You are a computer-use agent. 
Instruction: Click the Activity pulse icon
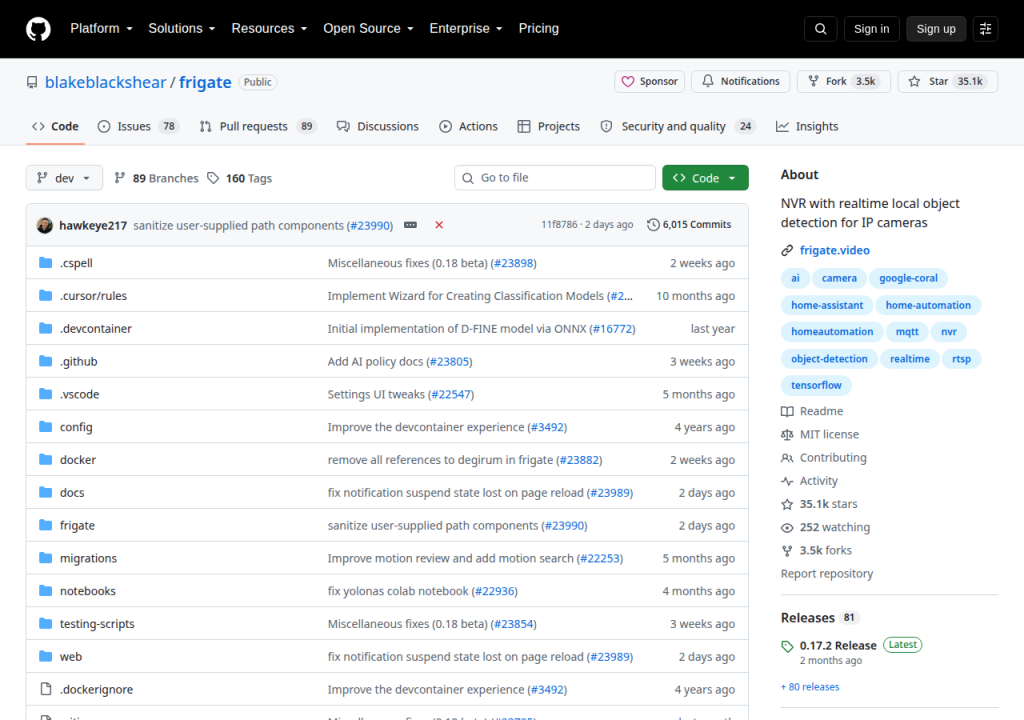[x=787, y=481]
